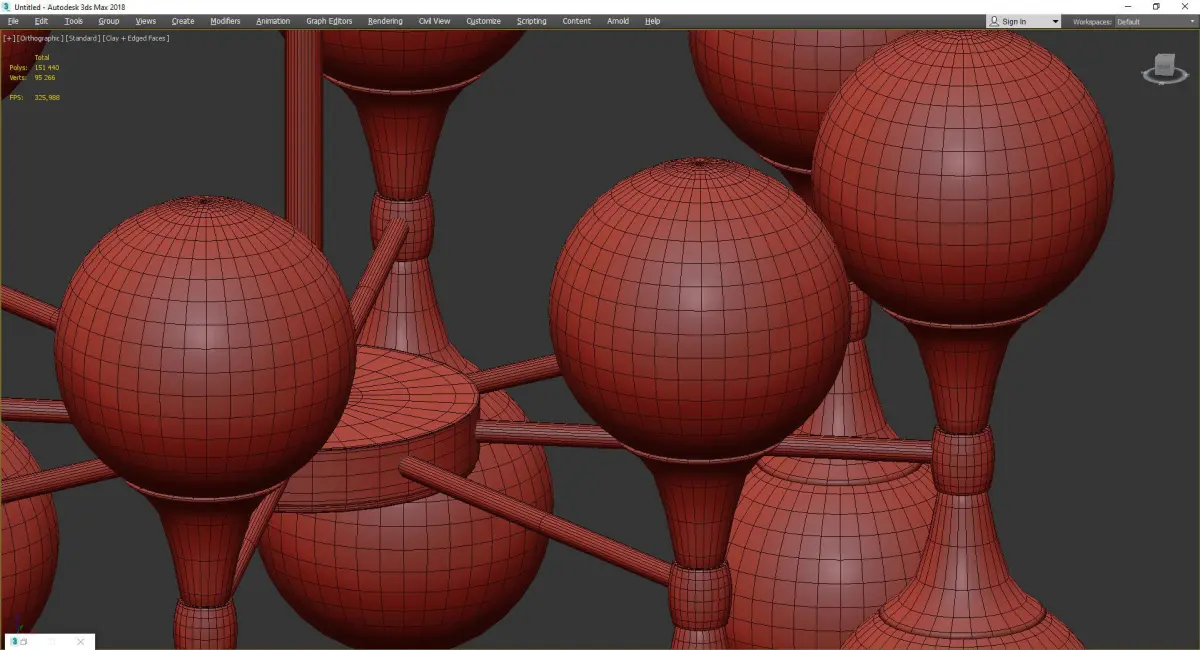Open the Rendering menu
Image resolution: width=1200 pixels, height=650 pixels.
coord(385,21)
